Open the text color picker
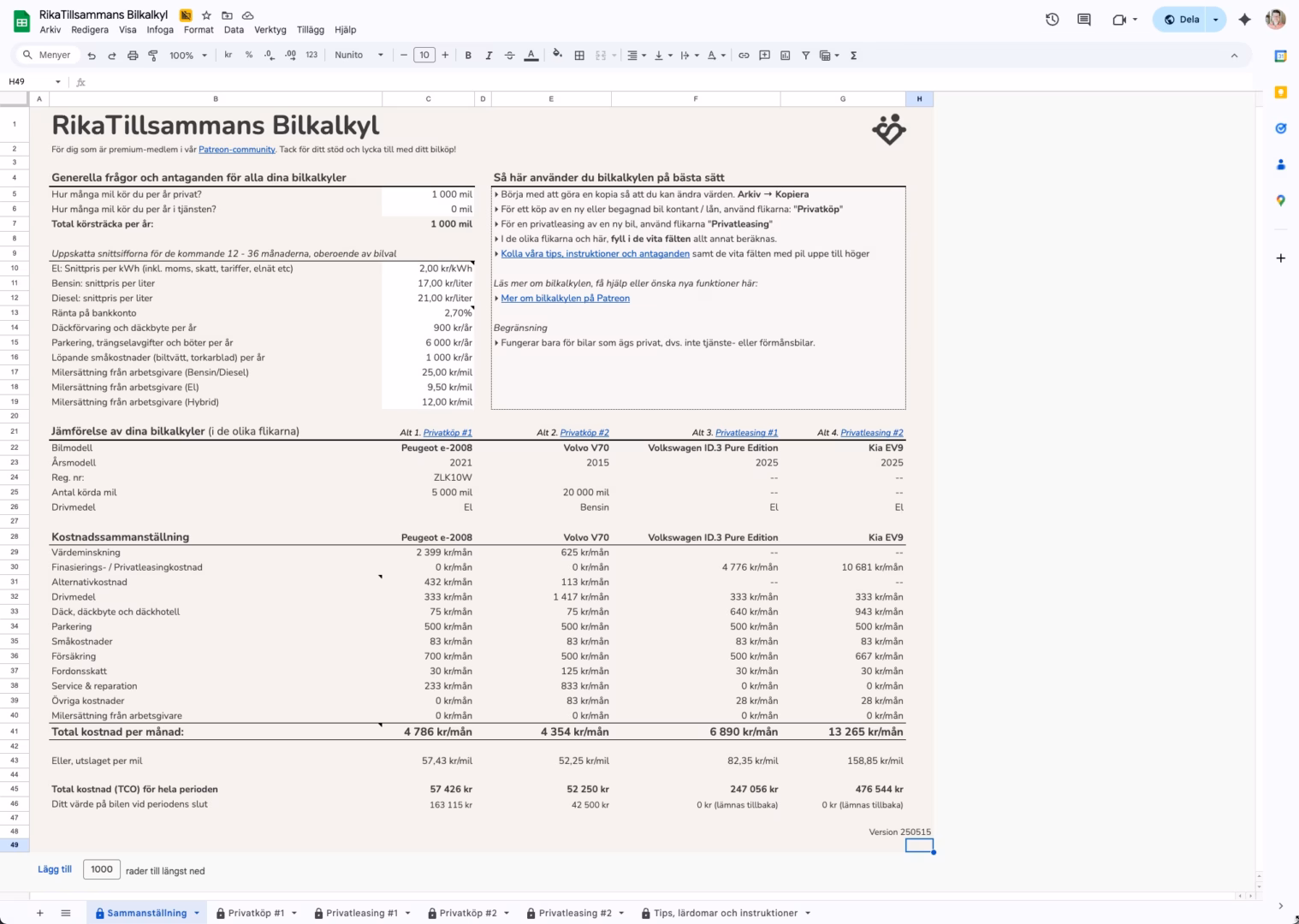1299x924 pixels. pyautogui.click(x=531, y=55)
